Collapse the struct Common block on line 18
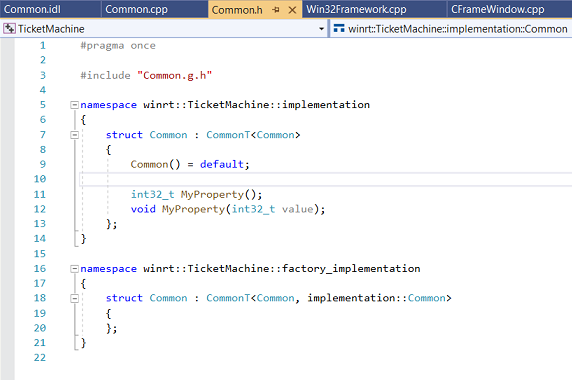 [x=74, y=299]
